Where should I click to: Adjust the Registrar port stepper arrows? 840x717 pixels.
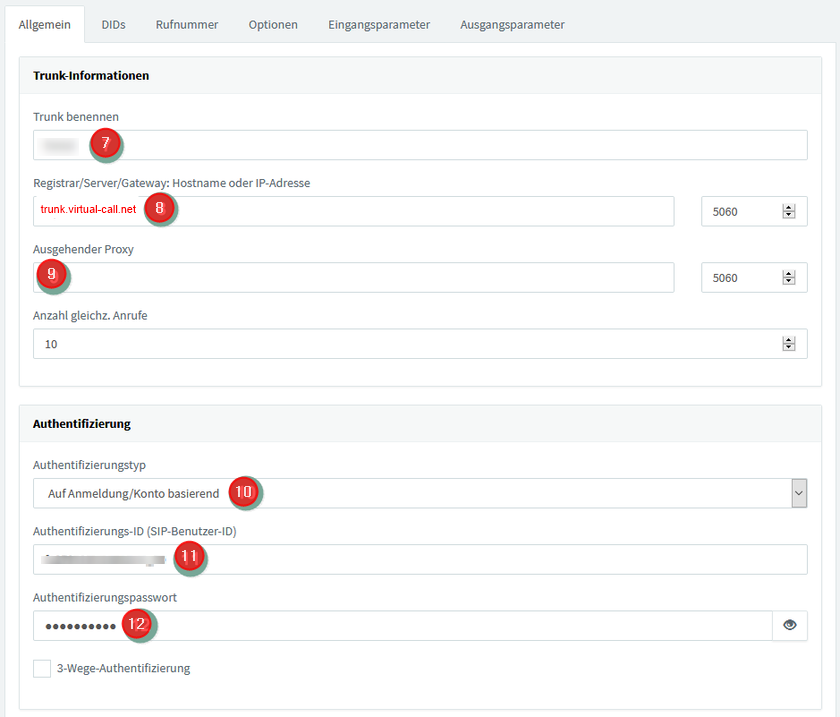(x=789, y=211)
